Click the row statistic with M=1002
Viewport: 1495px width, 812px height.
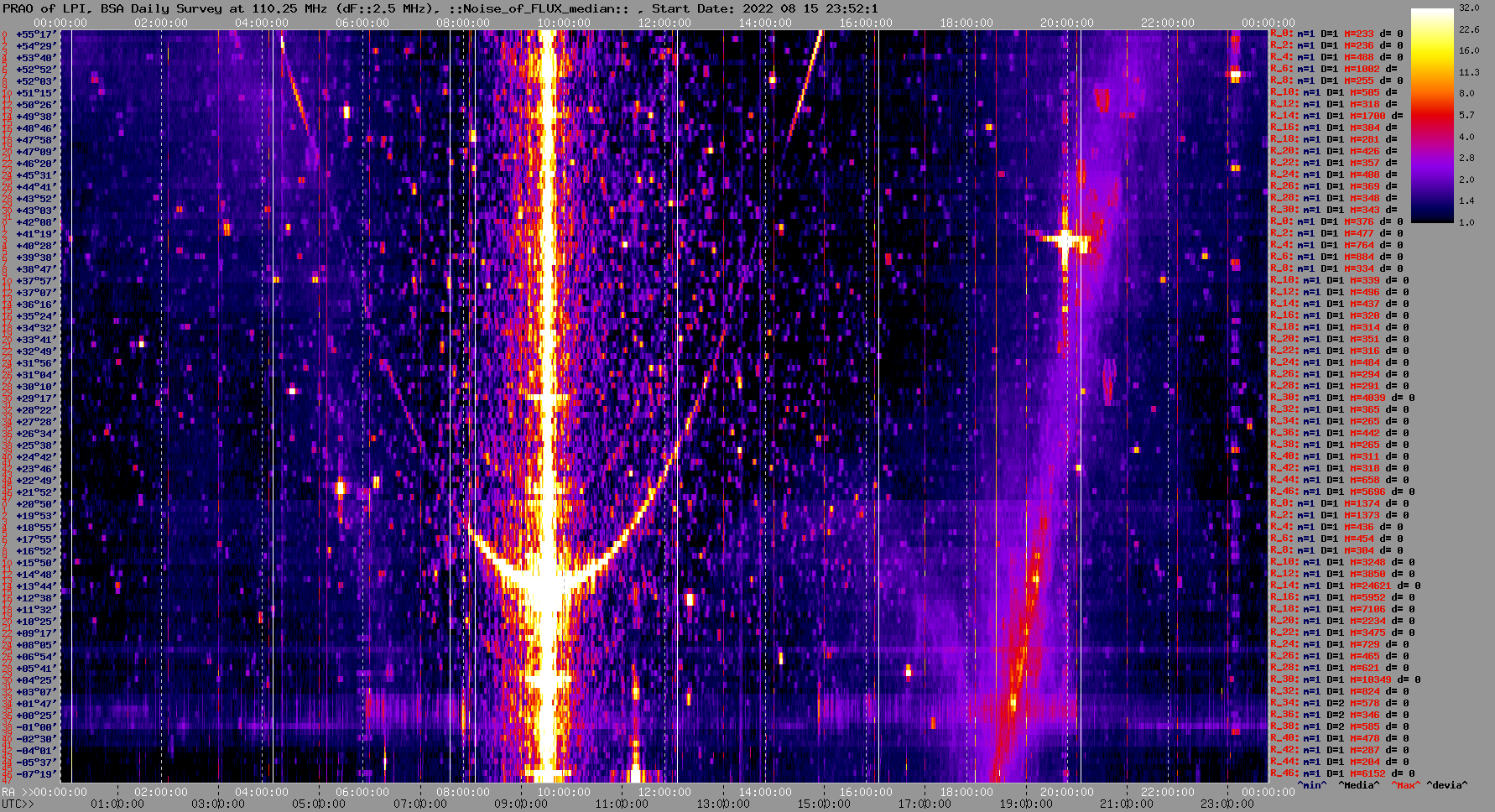point(1334,69)
